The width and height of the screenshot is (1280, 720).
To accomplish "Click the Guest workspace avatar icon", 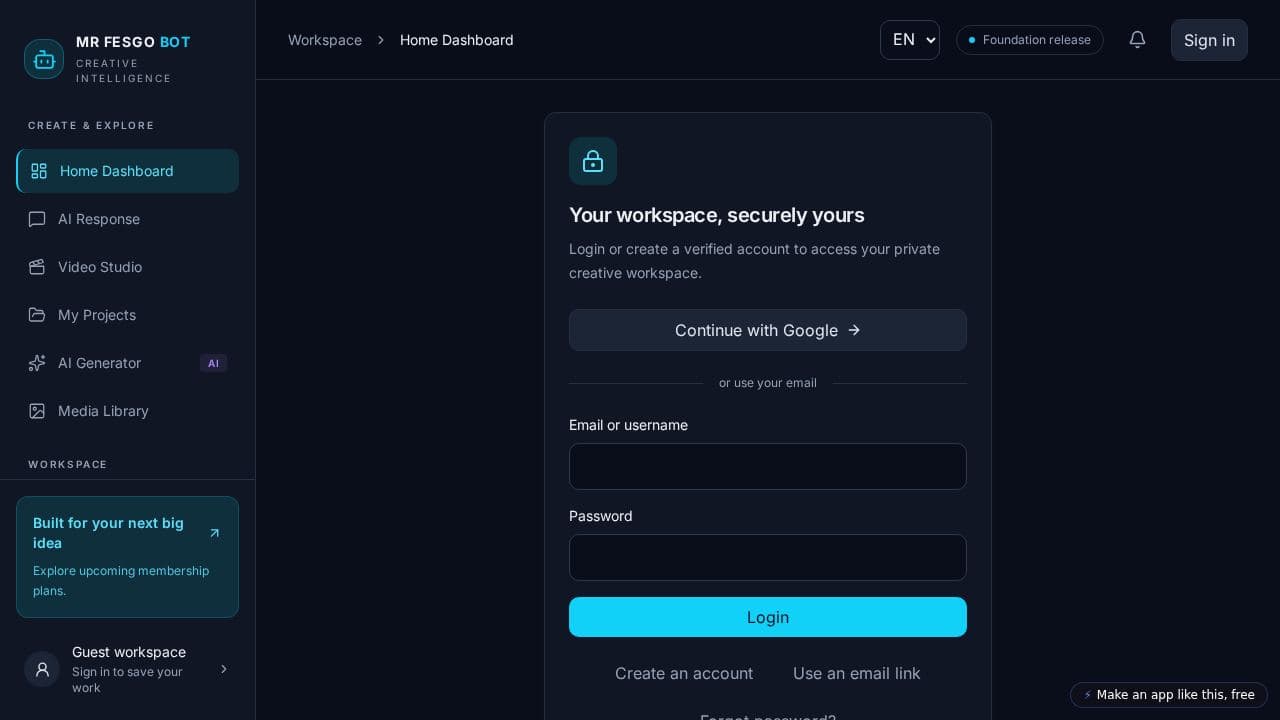I will (x=42, y=669).
